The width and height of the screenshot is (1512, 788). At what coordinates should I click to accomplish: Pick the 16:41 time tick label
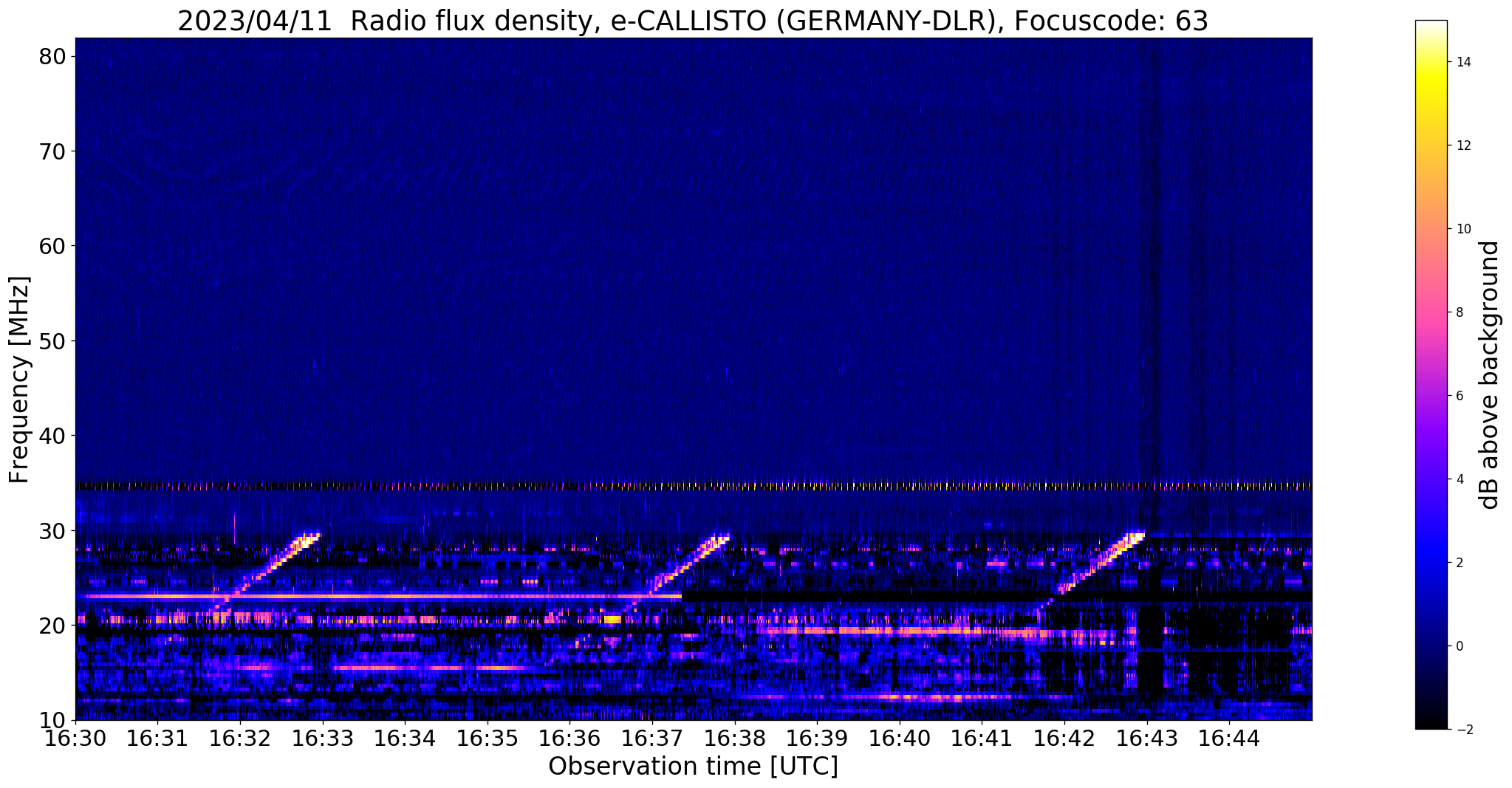coord(982,738)
